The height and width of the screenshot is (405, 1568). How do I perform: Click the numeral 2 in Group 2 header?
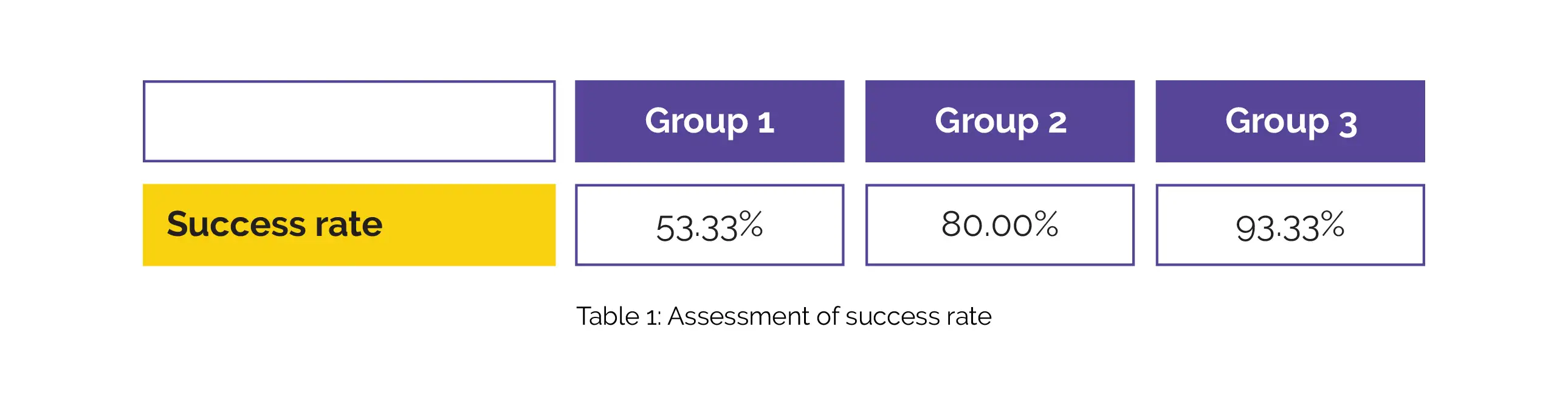[1057, 123]
